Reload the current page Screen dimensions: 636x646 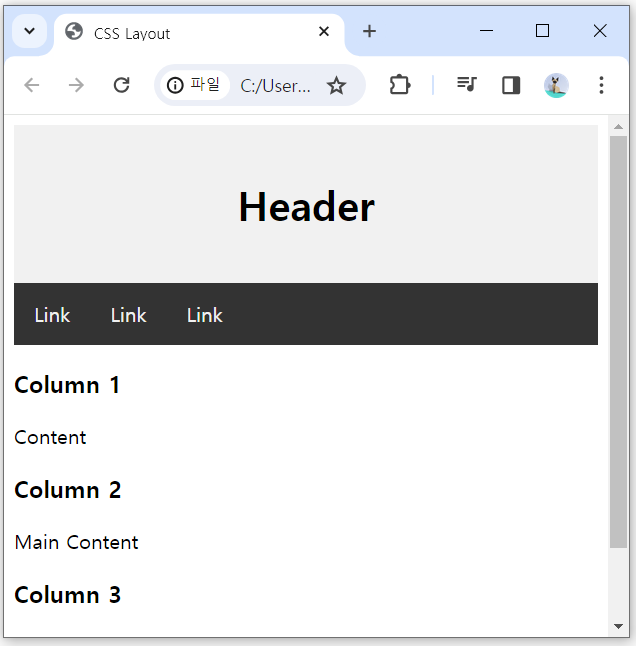122,85
